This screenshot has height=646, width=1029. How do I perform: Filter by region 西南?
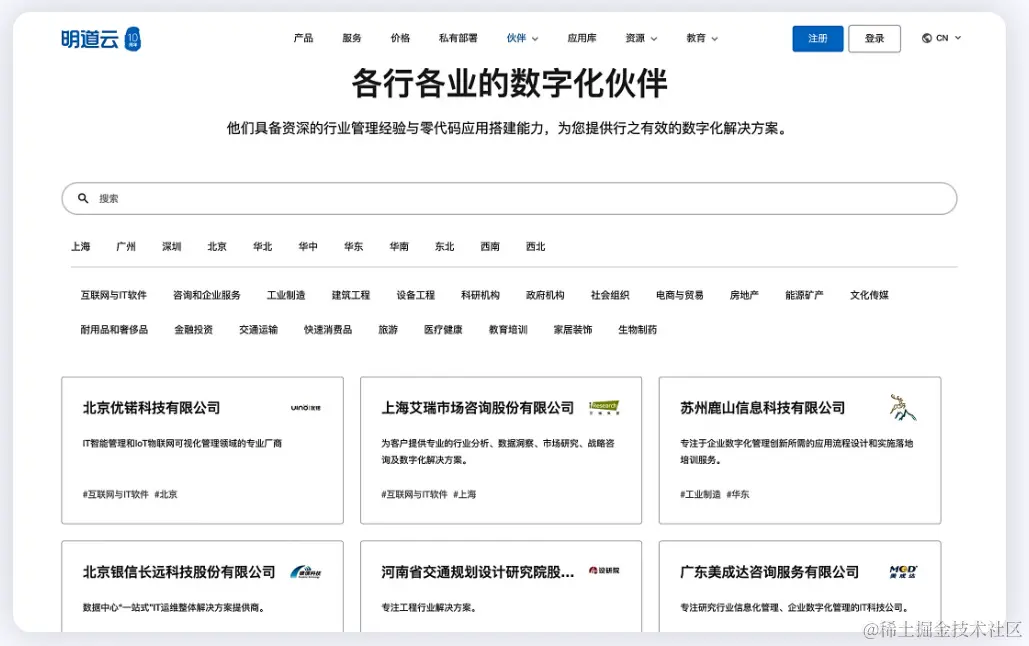point(490,246)
